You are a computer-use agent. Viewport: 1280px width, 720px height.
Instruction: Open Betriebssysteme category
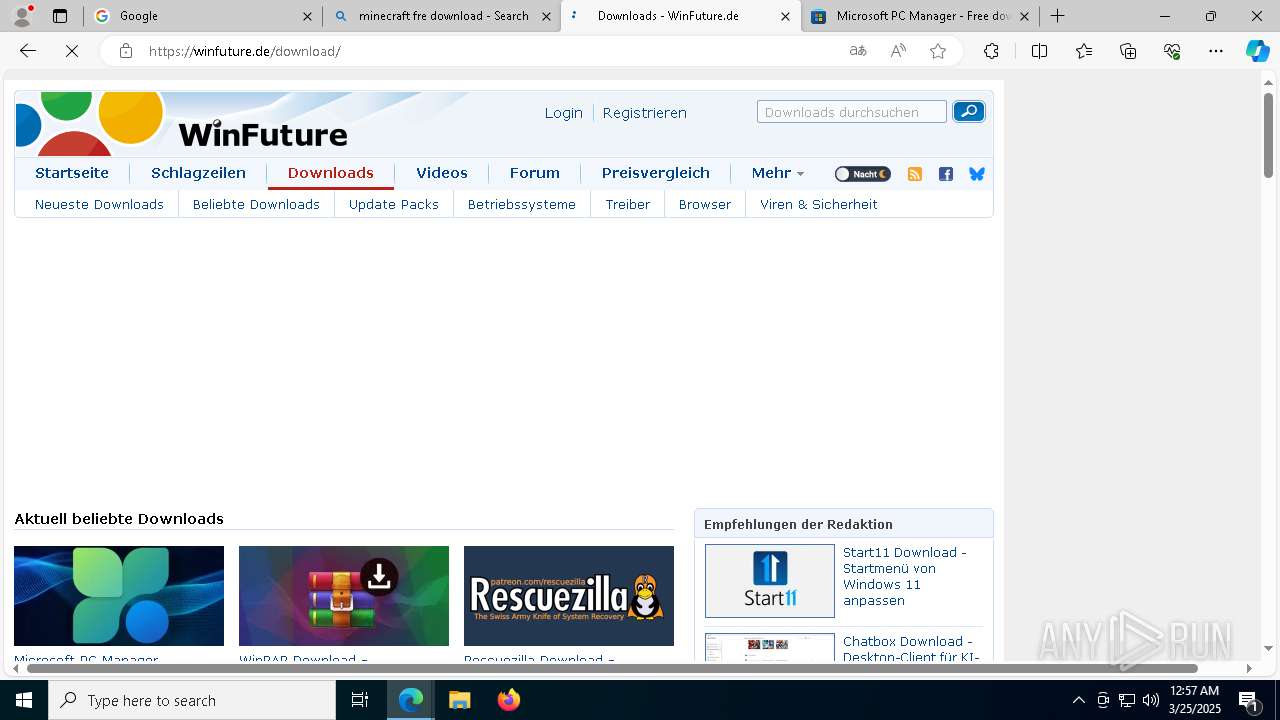(x=522, y=204)
